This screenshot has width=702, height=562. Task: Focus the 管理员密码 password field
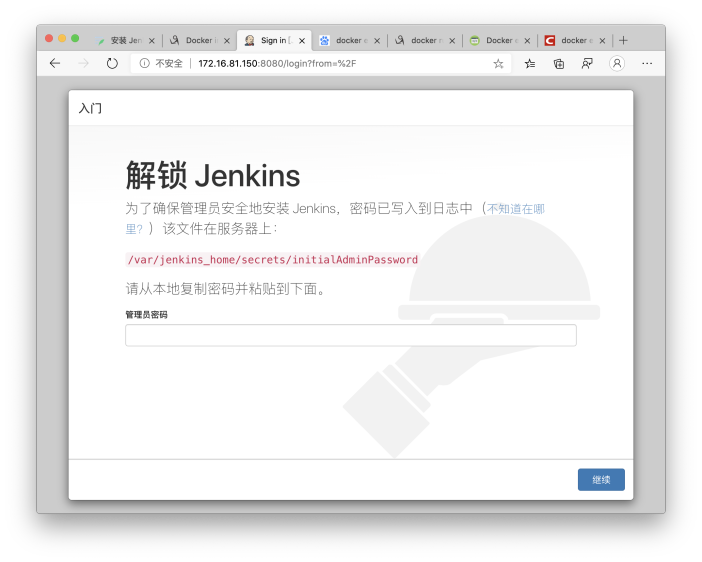tap(351, 335)
